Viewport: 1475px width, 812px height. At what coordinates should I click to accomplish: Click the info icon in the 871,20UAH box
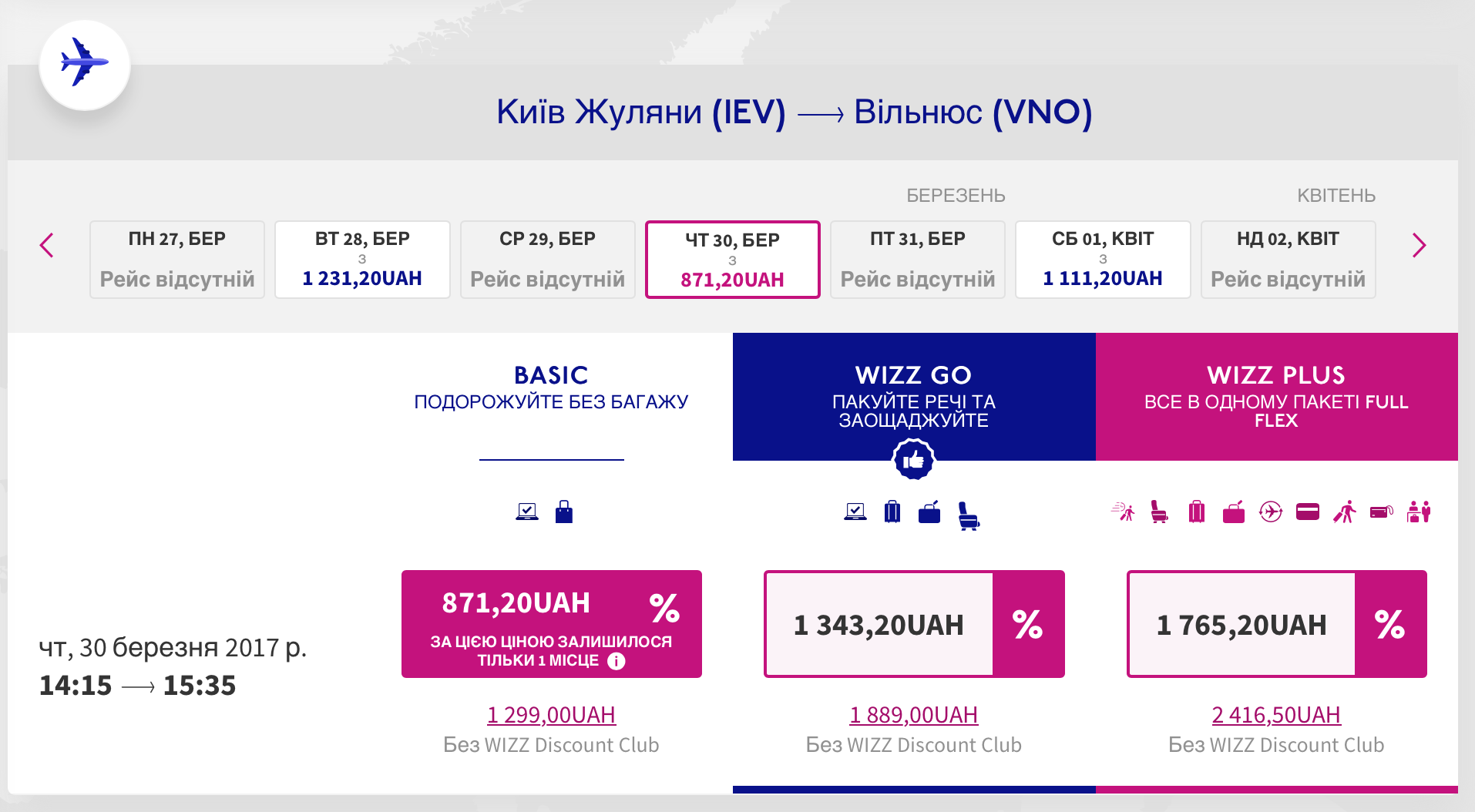tap(616, 661)
